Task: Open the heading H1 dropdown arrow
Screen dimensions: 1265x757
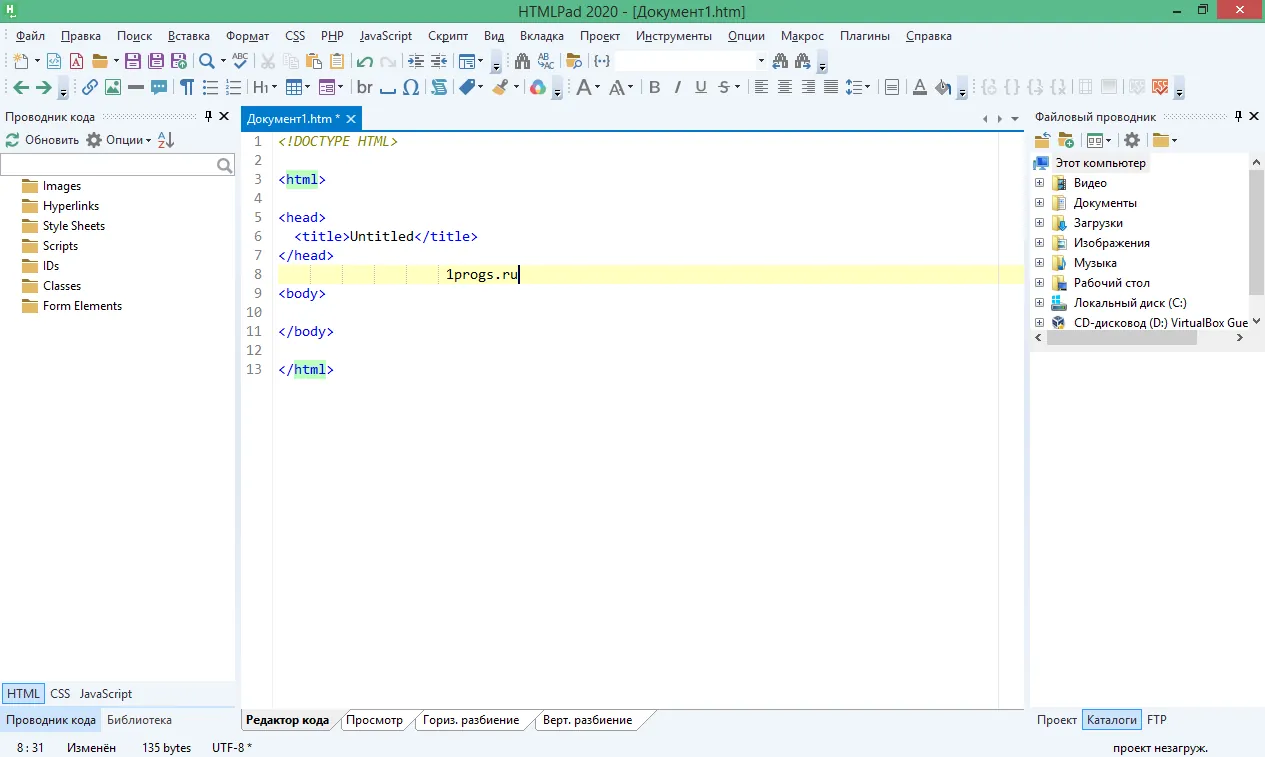Action: click(x=274, y=87)
